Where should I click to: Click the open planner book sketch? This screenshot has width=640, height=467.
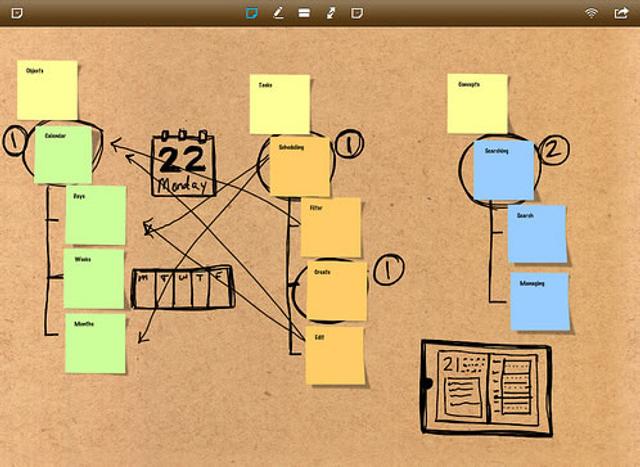(x=487, y=388)
